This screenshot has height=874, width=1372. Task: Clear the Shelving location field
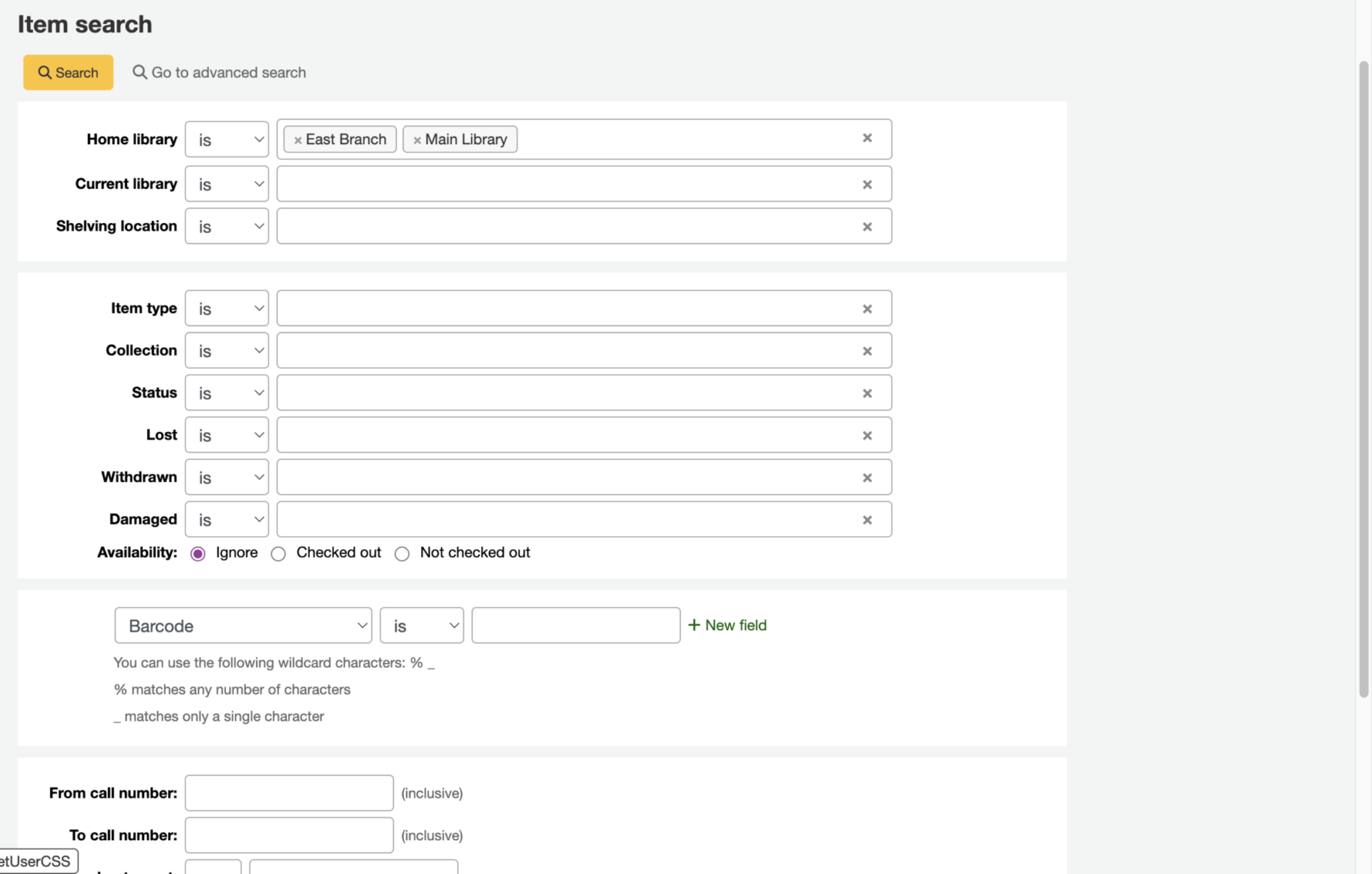click(867, 227)
